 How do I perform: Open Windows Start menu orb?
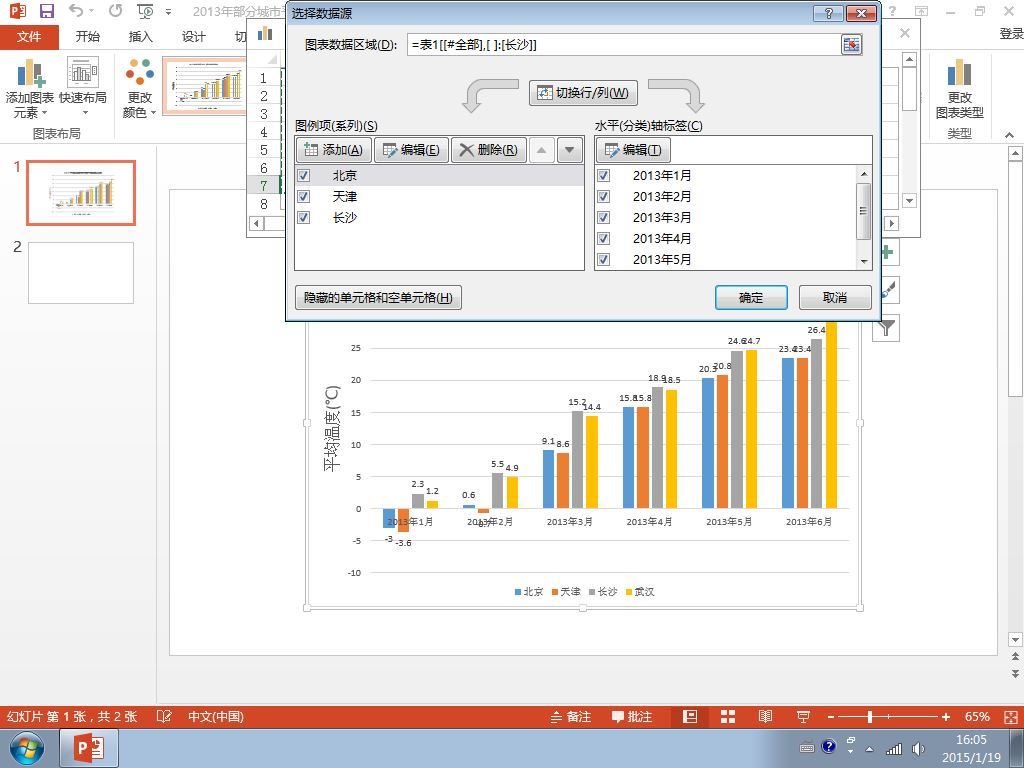[26, 748]
